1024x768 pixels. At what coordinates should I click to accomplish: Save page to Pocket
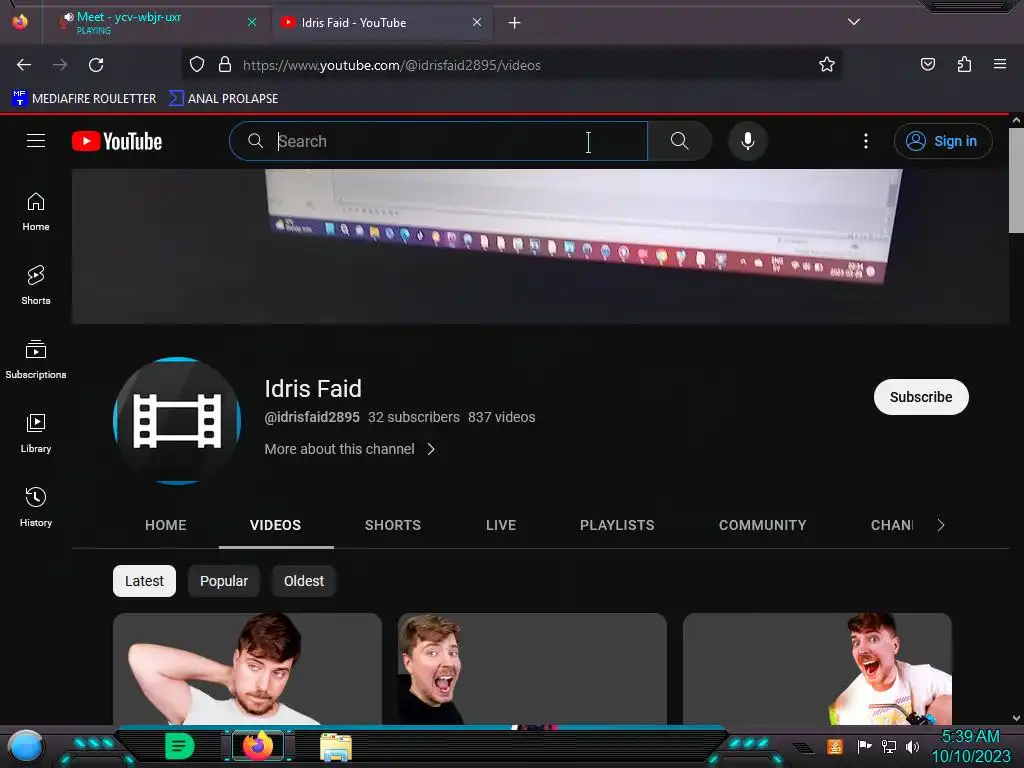(x=927, y=65)
